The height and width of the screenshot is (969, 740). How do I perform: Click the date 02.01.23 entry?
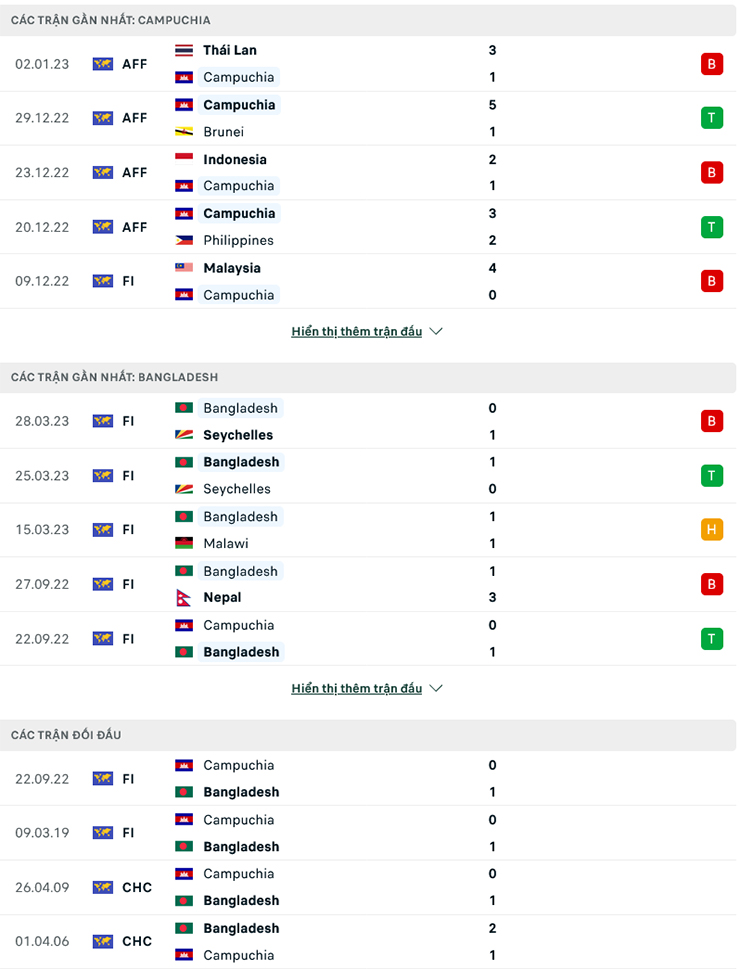tap(41, 63)
